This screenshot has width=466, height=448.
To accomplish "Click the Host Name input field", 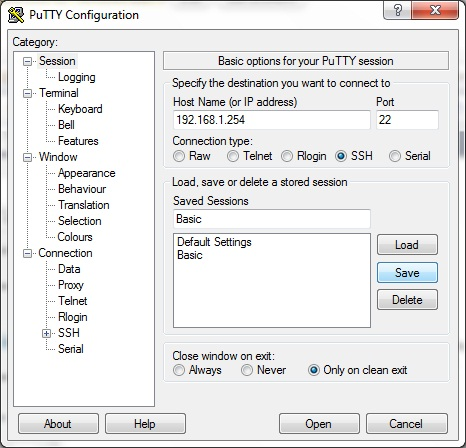I will (x=272, y=120).
